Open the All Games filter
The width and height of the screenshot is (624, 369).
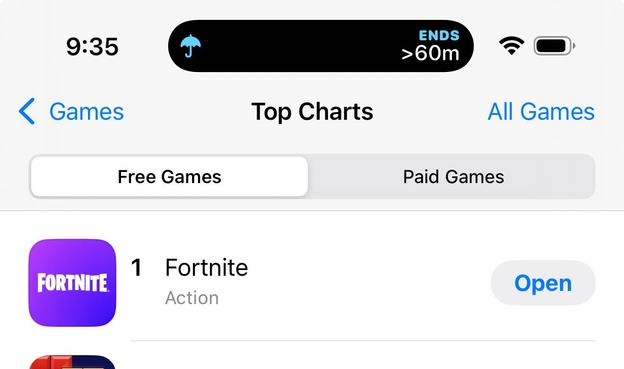[x=541, y=111]
